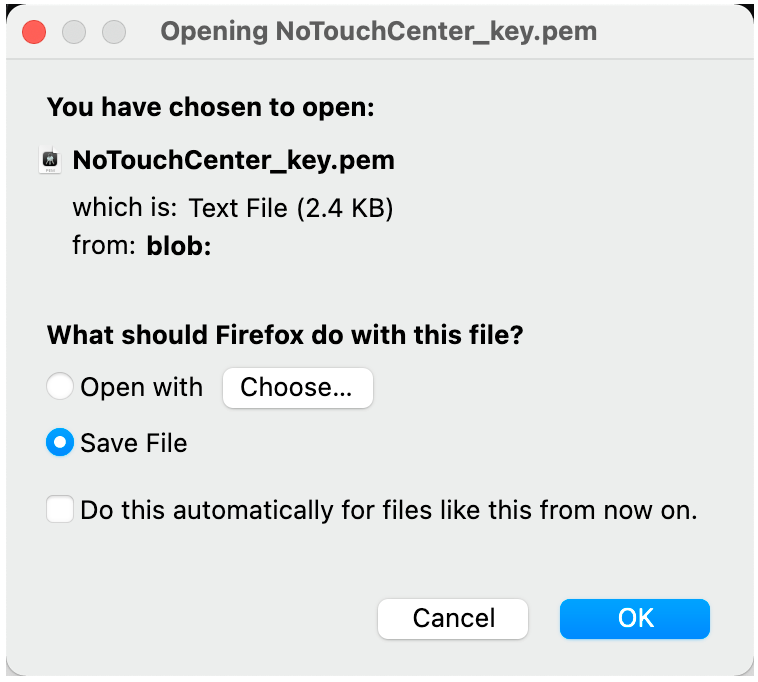Click the grayed-out minimize window button

[x=74, y=32]
